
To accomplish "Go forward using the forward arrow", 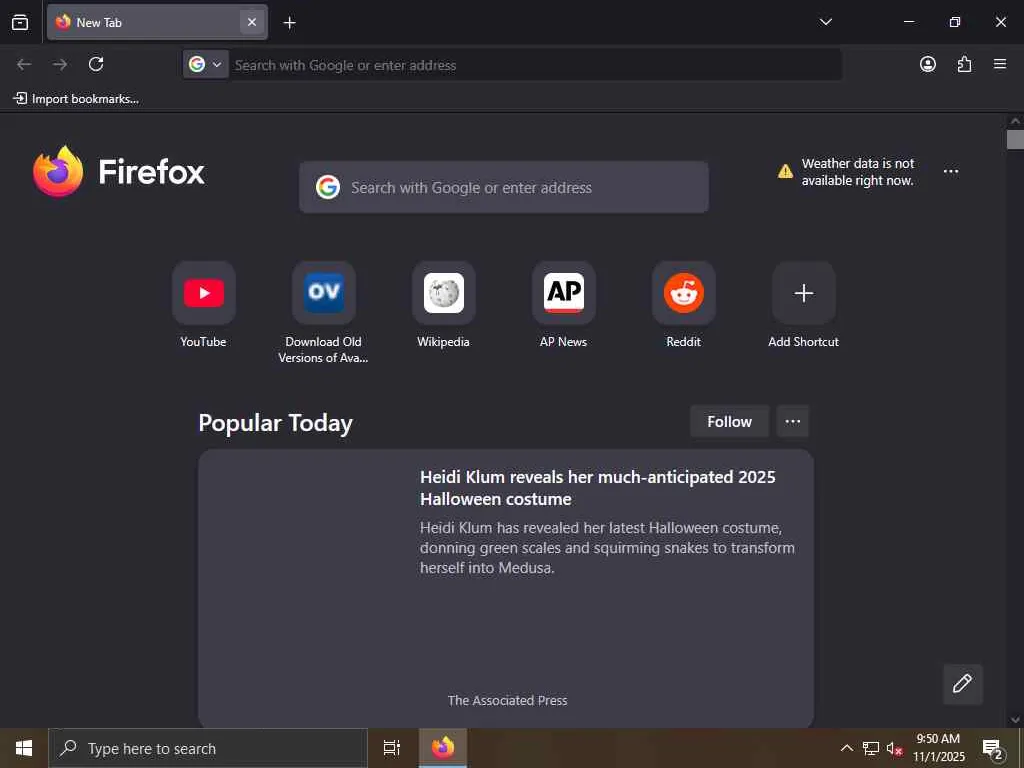I will (60, 64).
